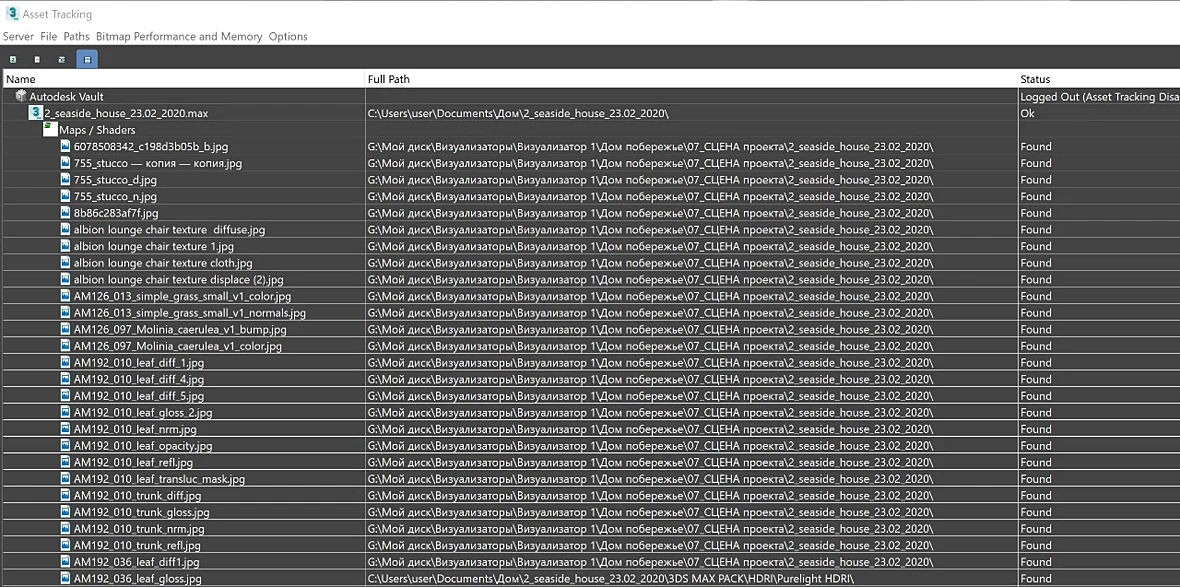Click bitmap icon of AM126_097_Molinia_caerulea_v1_bump.jpg
The width and height of the screenshot is (1180, 587).
66,328
